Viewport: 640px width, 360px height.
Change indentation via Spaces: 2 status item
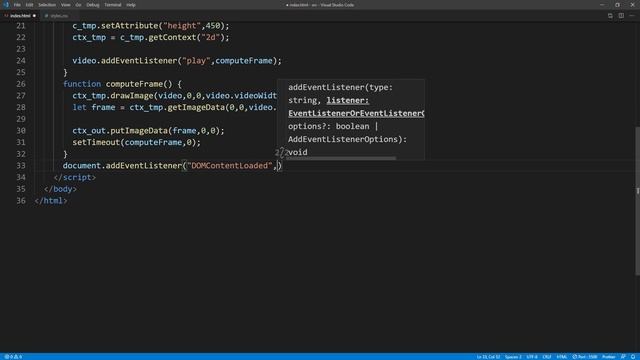(x=513, y=357)
